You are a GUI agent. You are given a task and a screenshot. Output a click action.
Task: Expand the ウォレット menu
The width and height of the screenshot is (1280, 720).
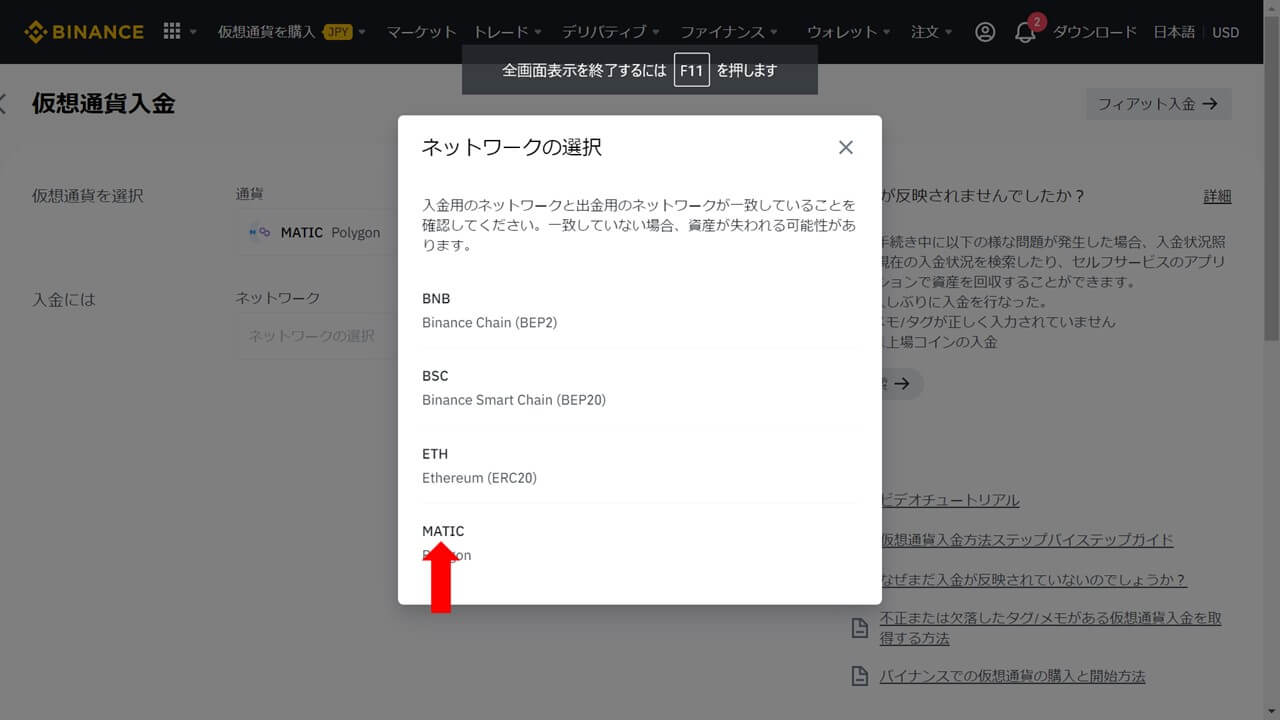[848, 32]
